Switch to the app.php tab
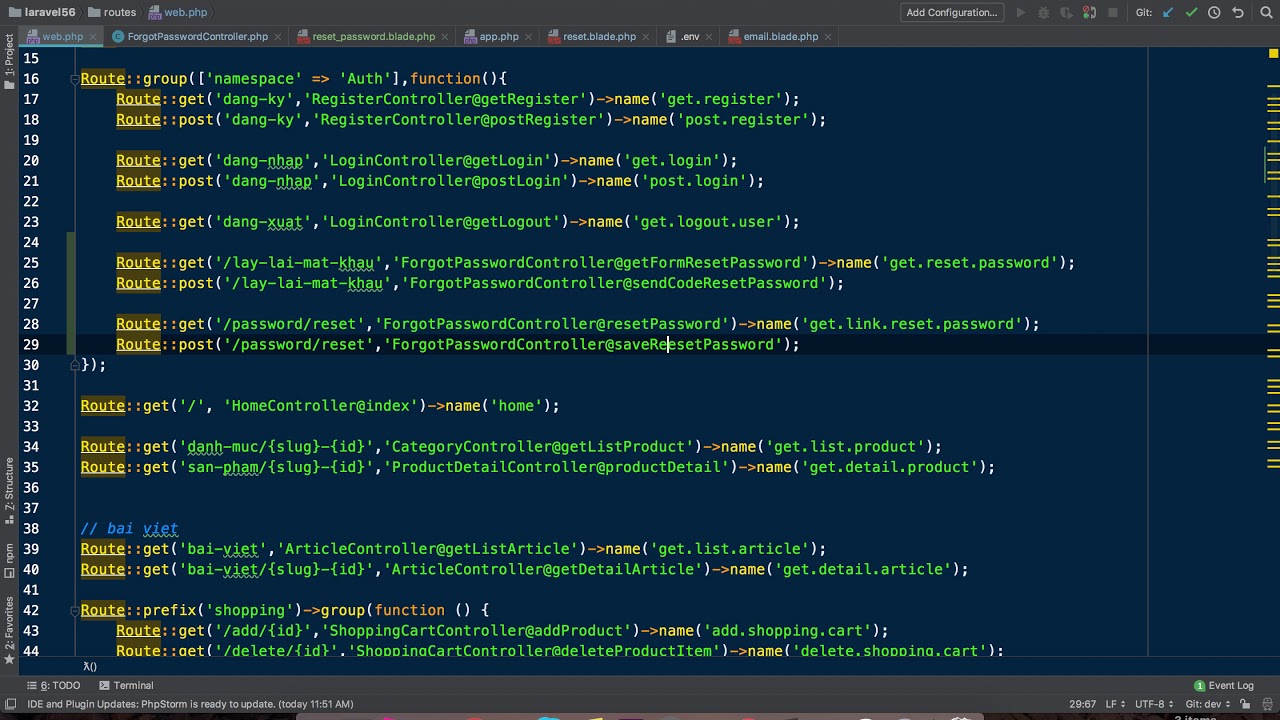Screen dimensions: 1280x720 tap(499, 37)
